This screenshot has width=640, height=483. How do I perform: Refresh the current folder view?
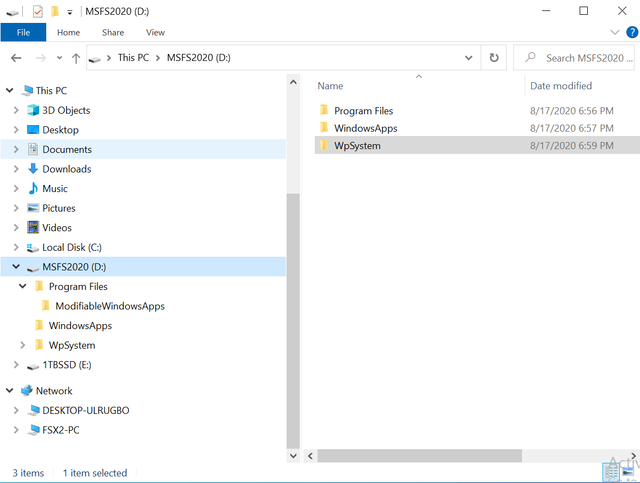tap(494, 58)
